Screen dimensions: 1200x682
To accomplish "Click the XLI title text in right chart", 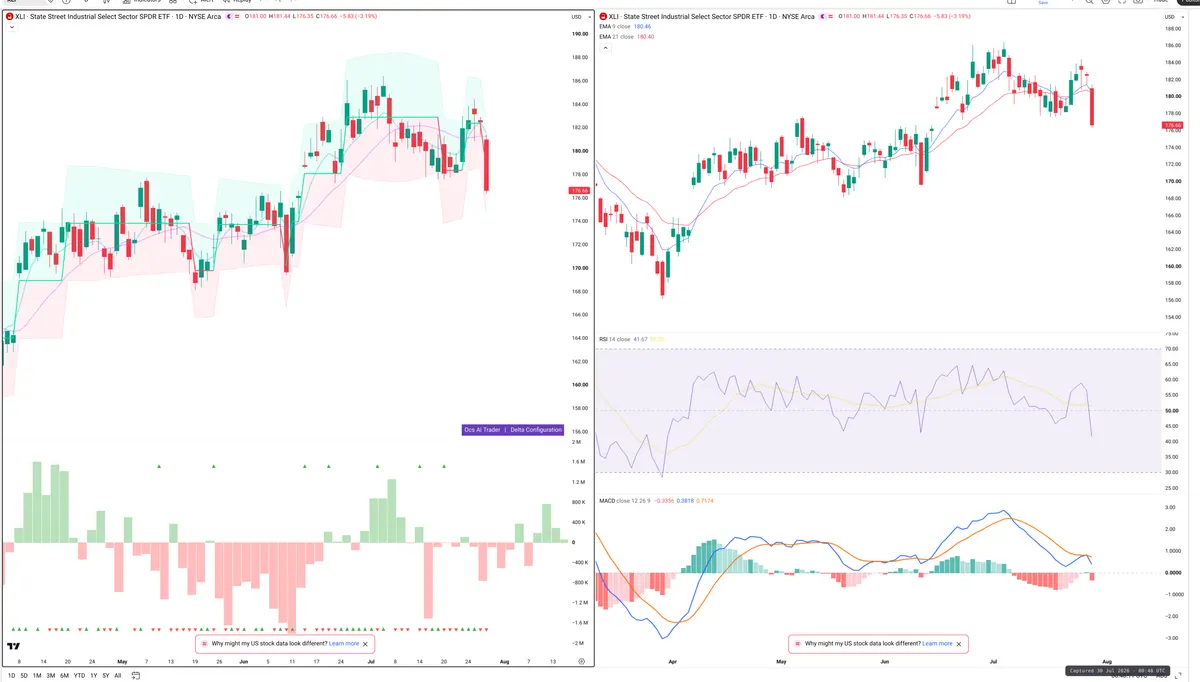I will [711, 17].
